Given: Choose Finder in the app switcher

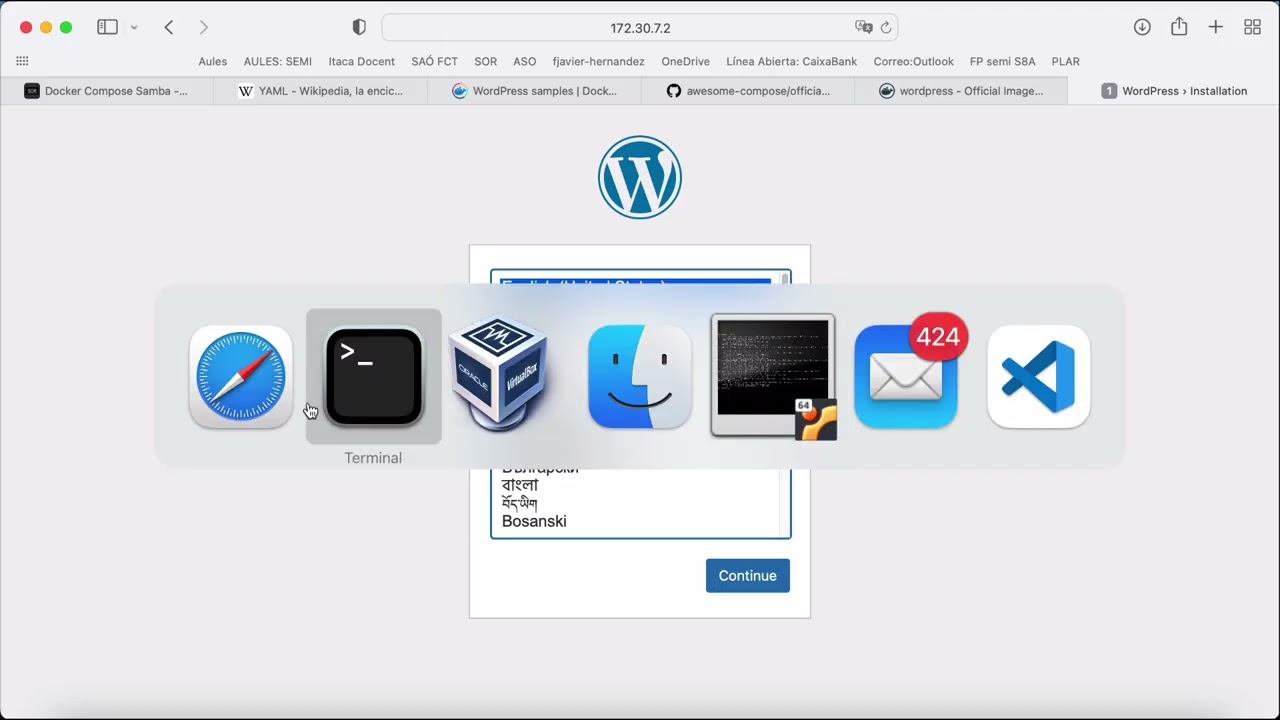Looking at the screenshot, I should click(x=640, y=376).
